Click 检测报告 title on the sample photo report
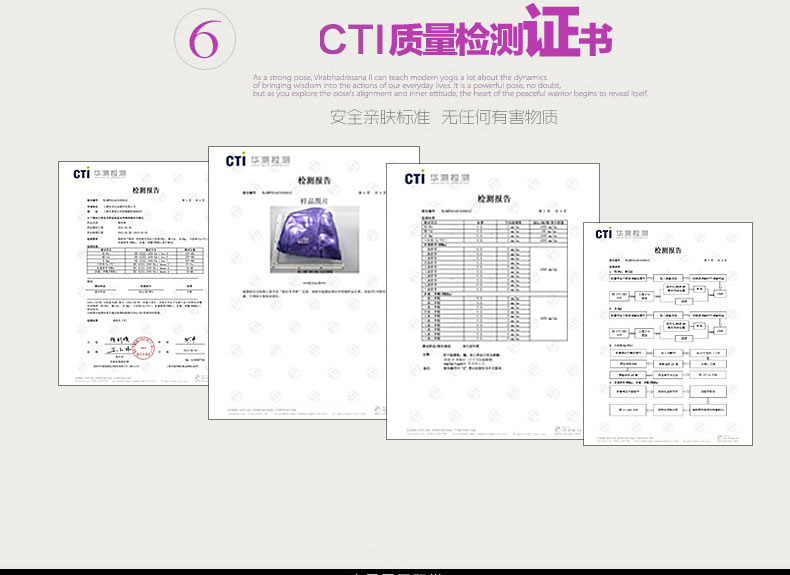Viewport: 790px width, 575px height. 314,180
